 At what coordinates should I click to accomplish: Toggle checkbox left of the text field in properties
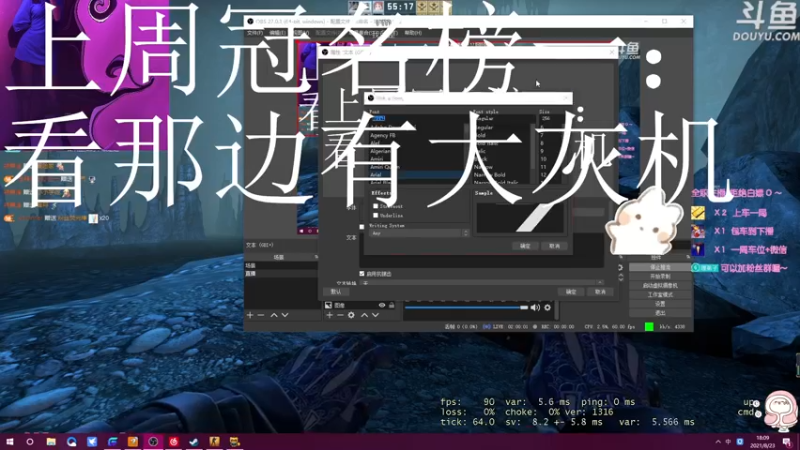[362, 227]
